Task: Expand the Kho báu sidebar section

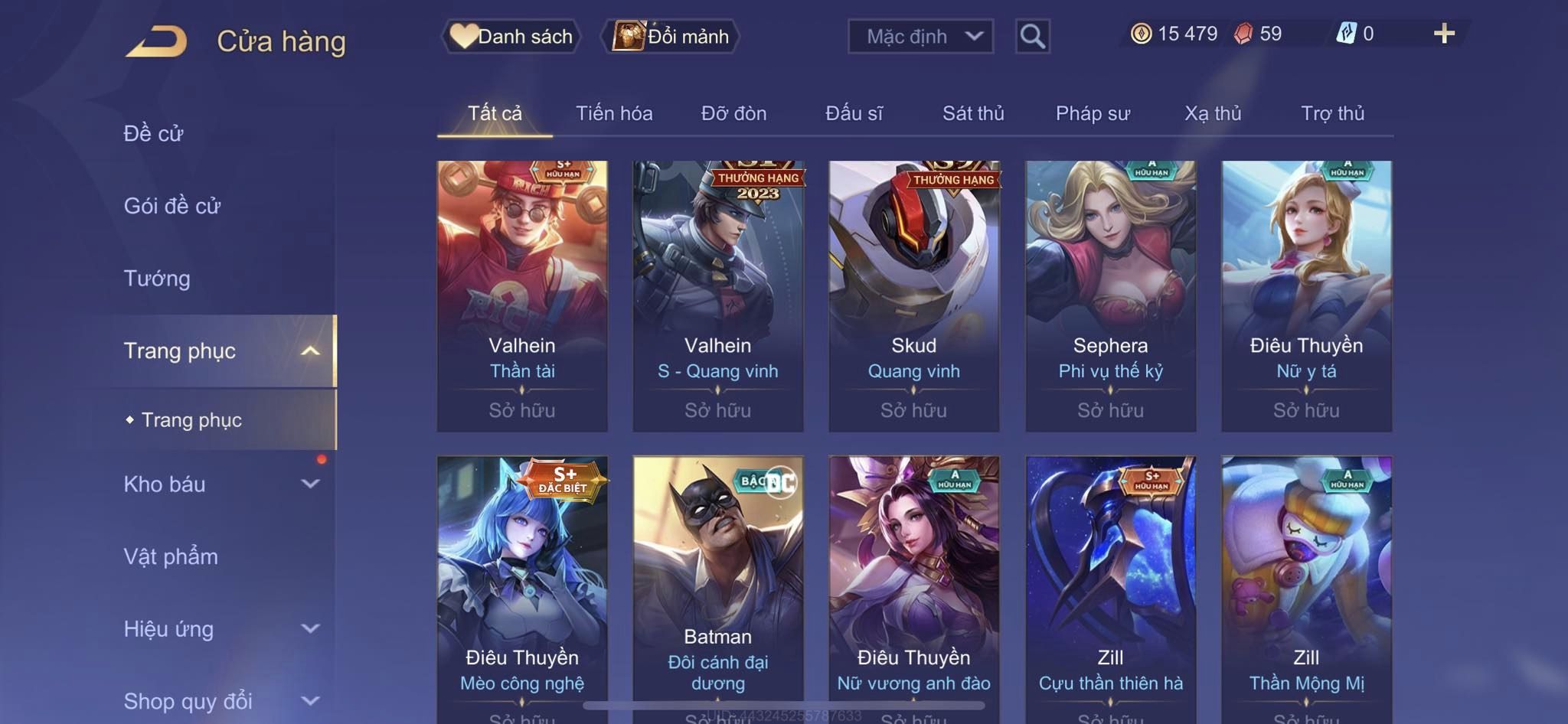Action: 310,484
